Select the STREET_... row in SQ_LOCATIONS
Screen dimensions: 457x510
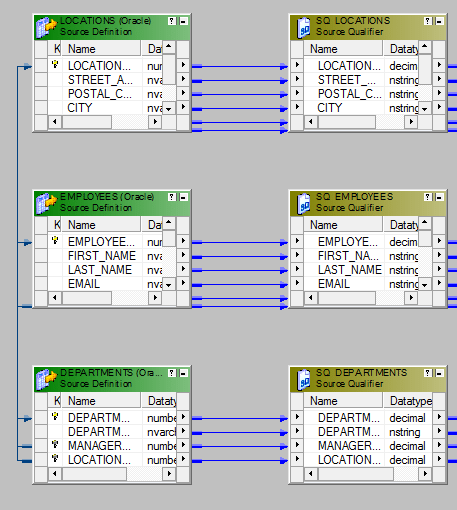(361, 80)
